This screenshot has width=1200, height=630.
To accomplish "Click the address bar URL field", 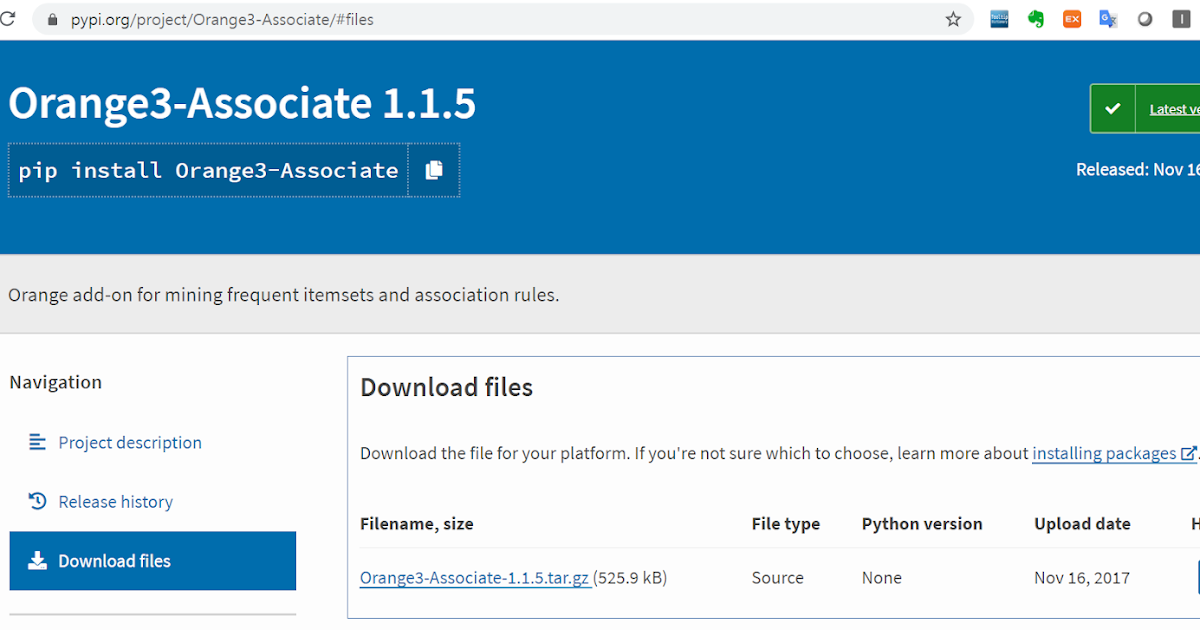I will (x=500, y=19).
